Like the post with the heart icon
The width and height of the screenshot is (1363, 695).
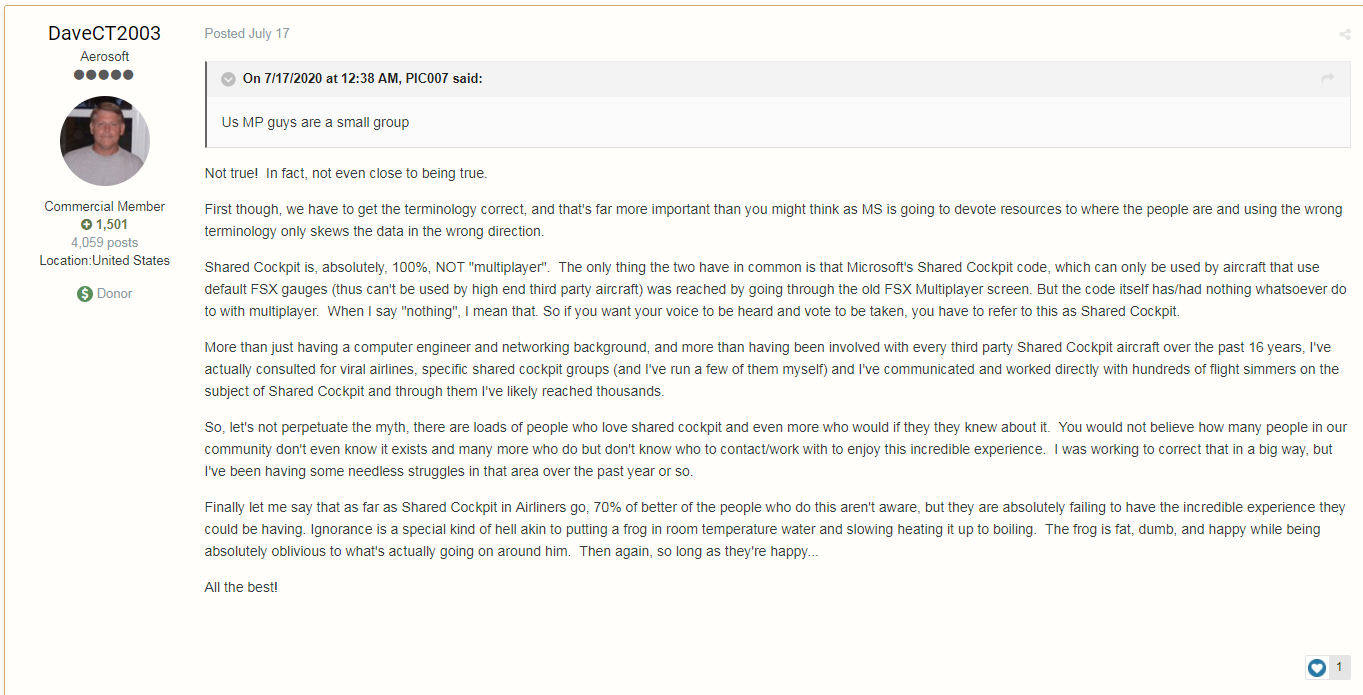click(1317, 667)
